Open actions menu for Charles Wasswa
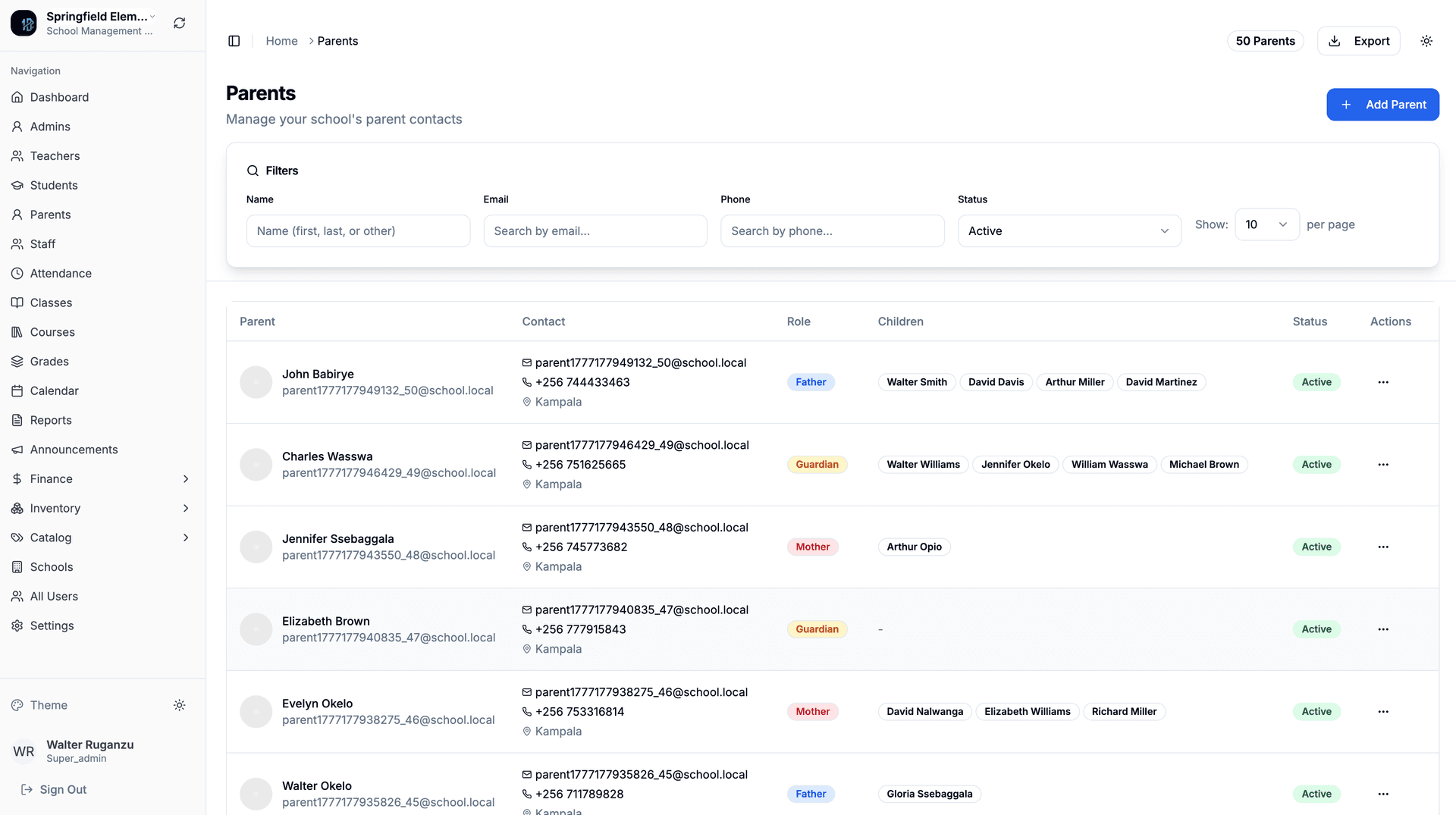Viewport: 1456px width, 815px height. click(x=1383, y=465)
